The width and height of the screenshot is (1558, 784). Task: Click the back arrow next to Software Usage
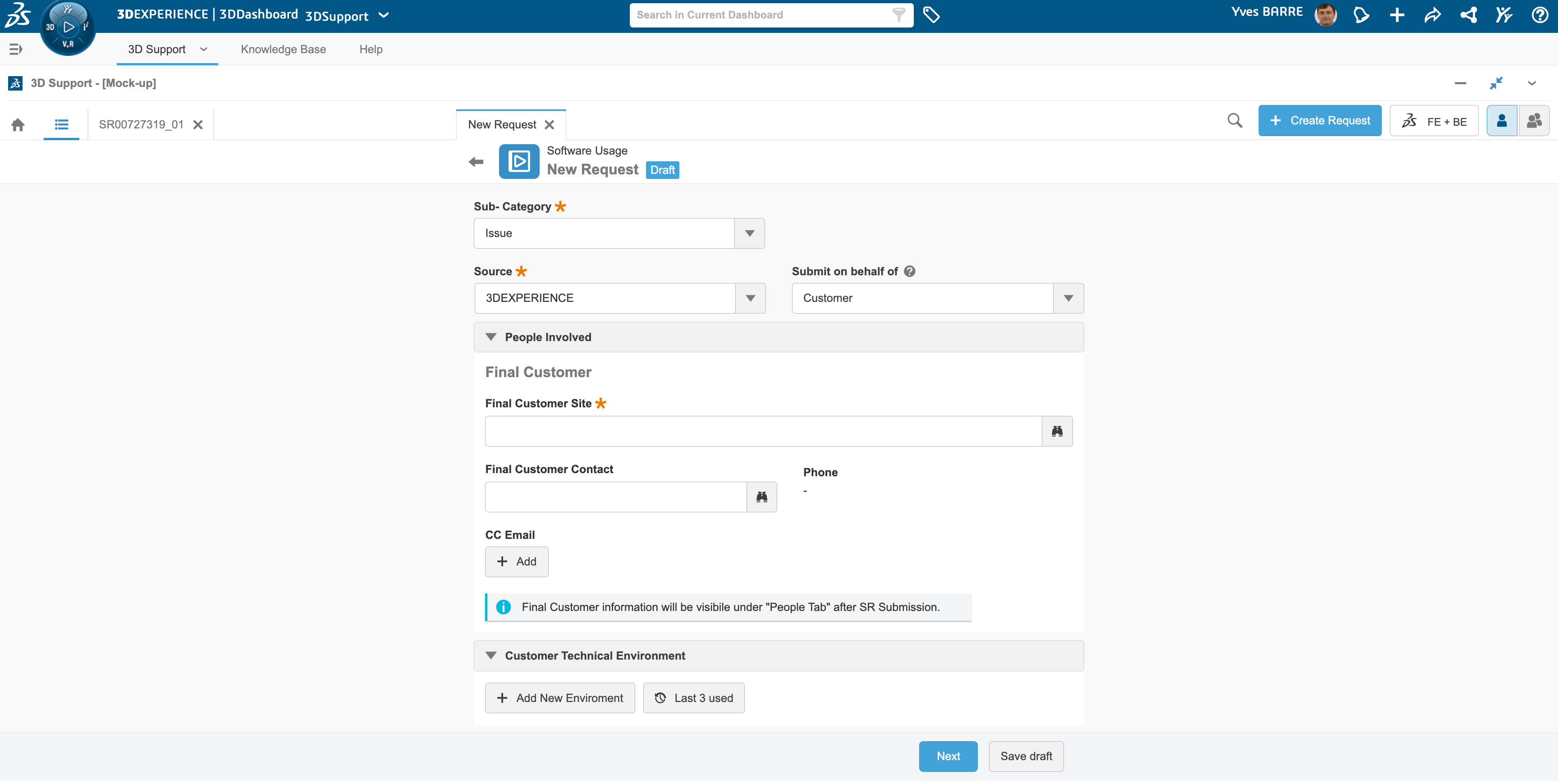(476, 162)
